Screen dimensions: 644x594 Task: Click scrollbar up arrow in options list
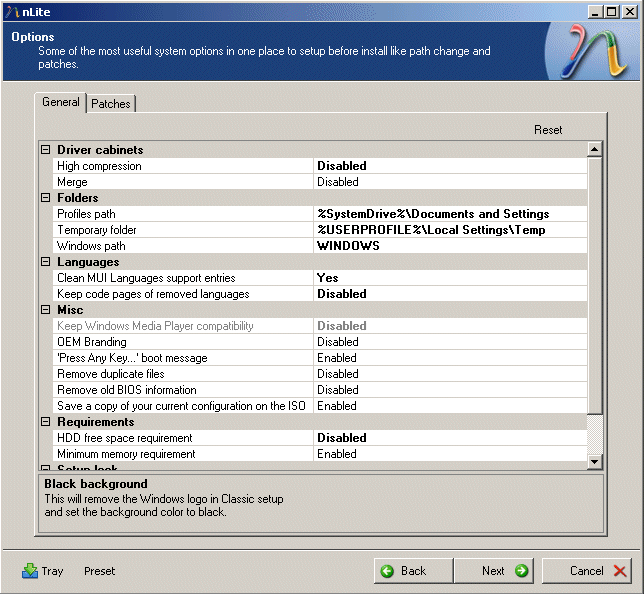(595, 149)
